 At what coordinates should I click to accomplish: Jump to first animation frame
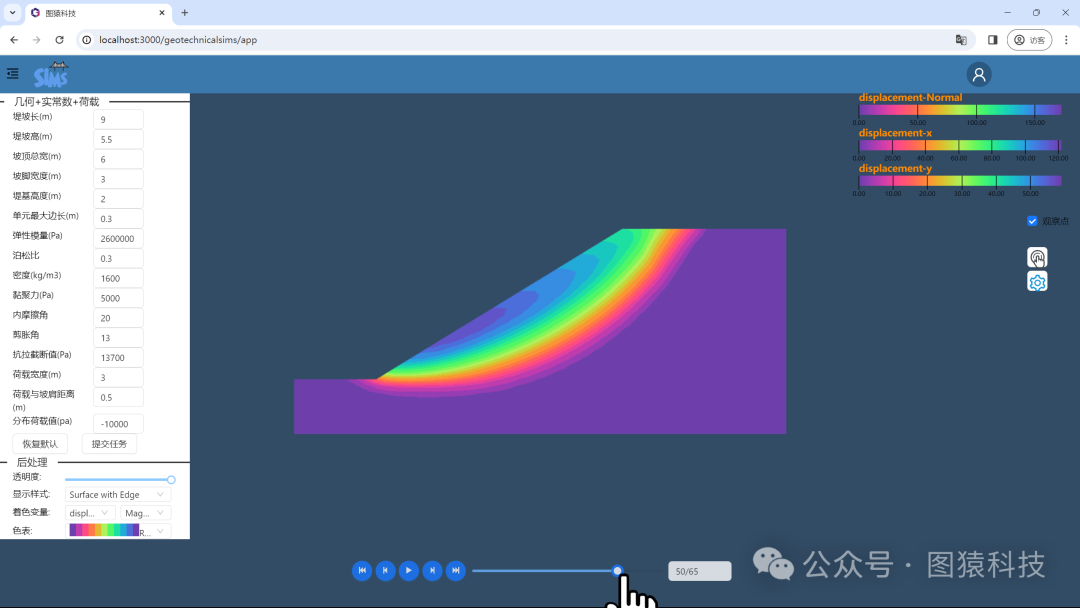[x=362, y=570]
